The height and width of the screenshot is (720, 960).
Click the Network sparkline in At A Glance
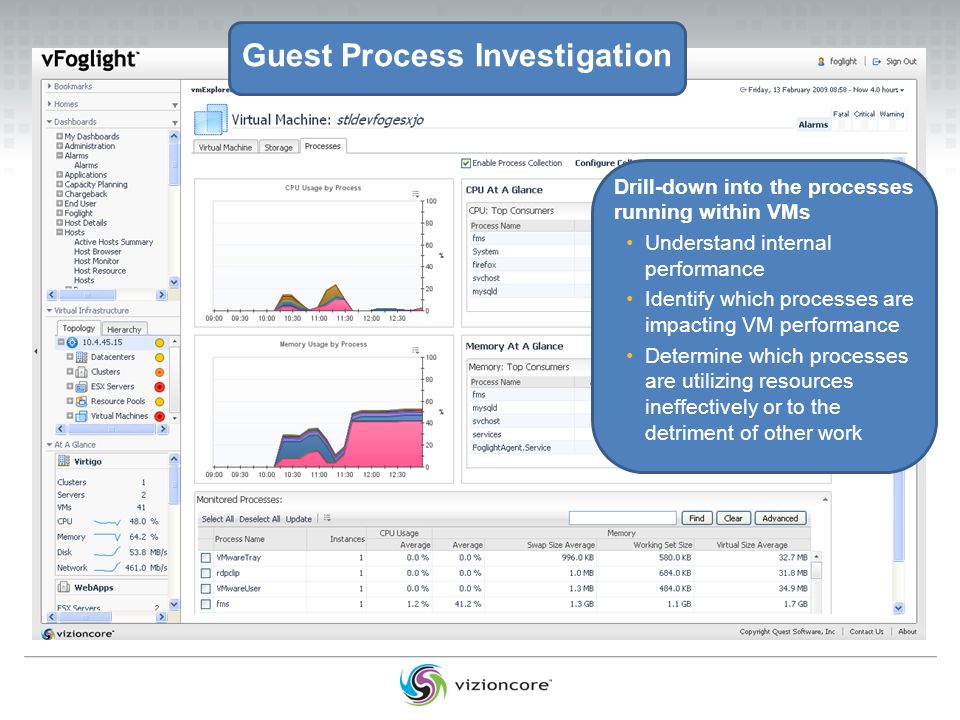click(107, 567)
